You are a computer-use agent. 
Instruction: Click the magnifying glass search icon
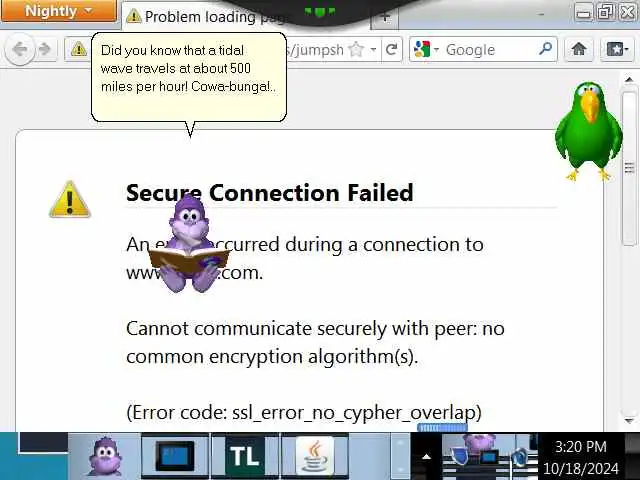pos(545,49)
